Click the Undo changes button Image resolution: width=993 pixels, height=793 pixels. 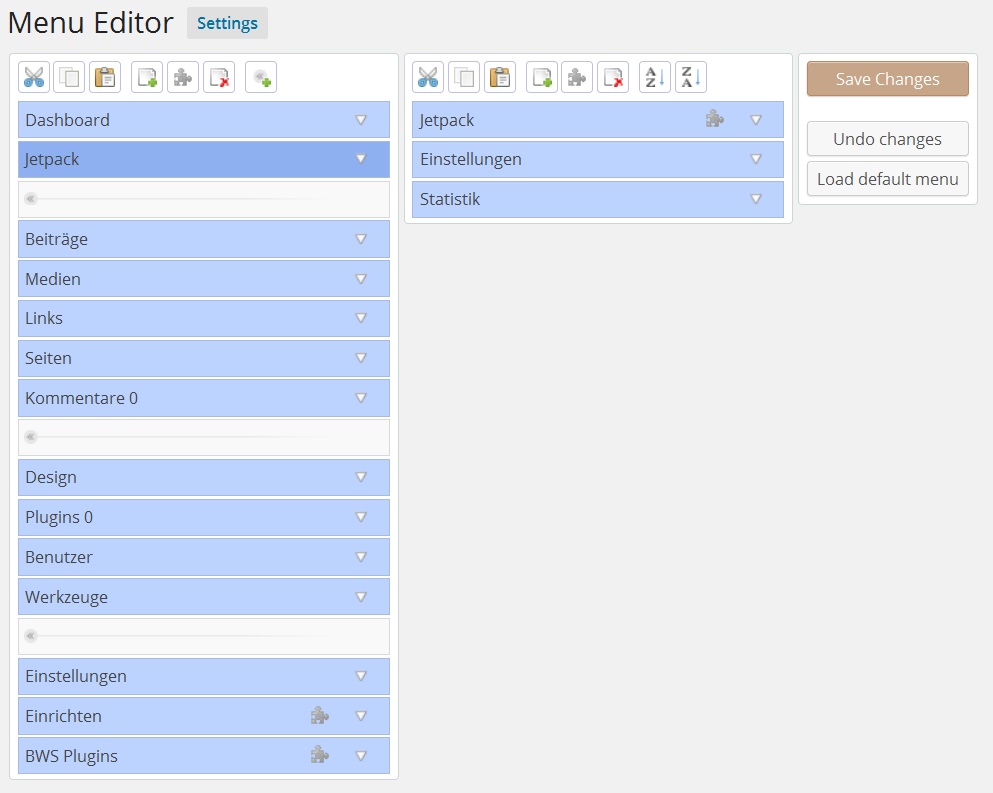[x=887, y=139]
